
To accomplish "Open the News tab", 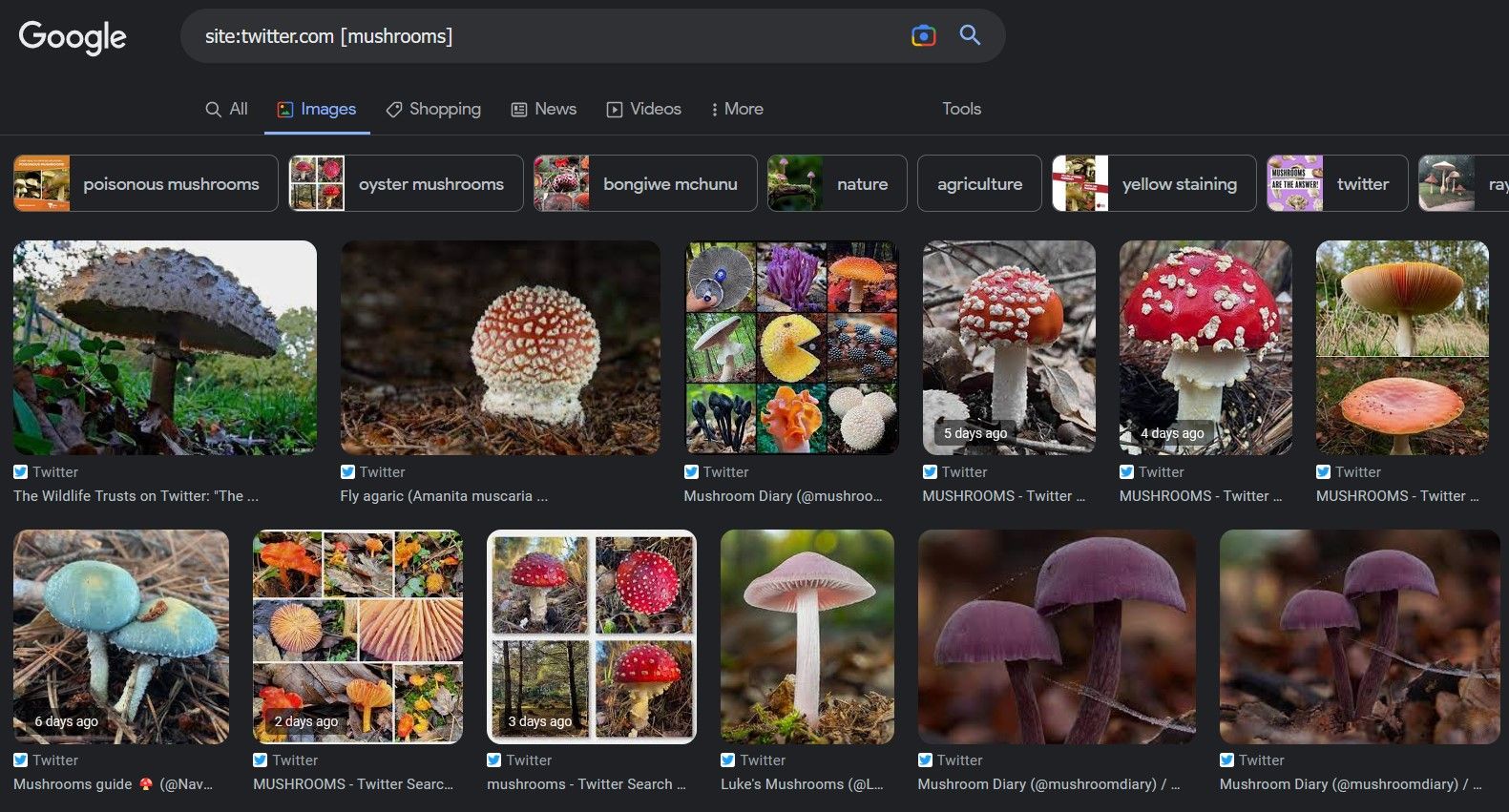I will [544, 109].
